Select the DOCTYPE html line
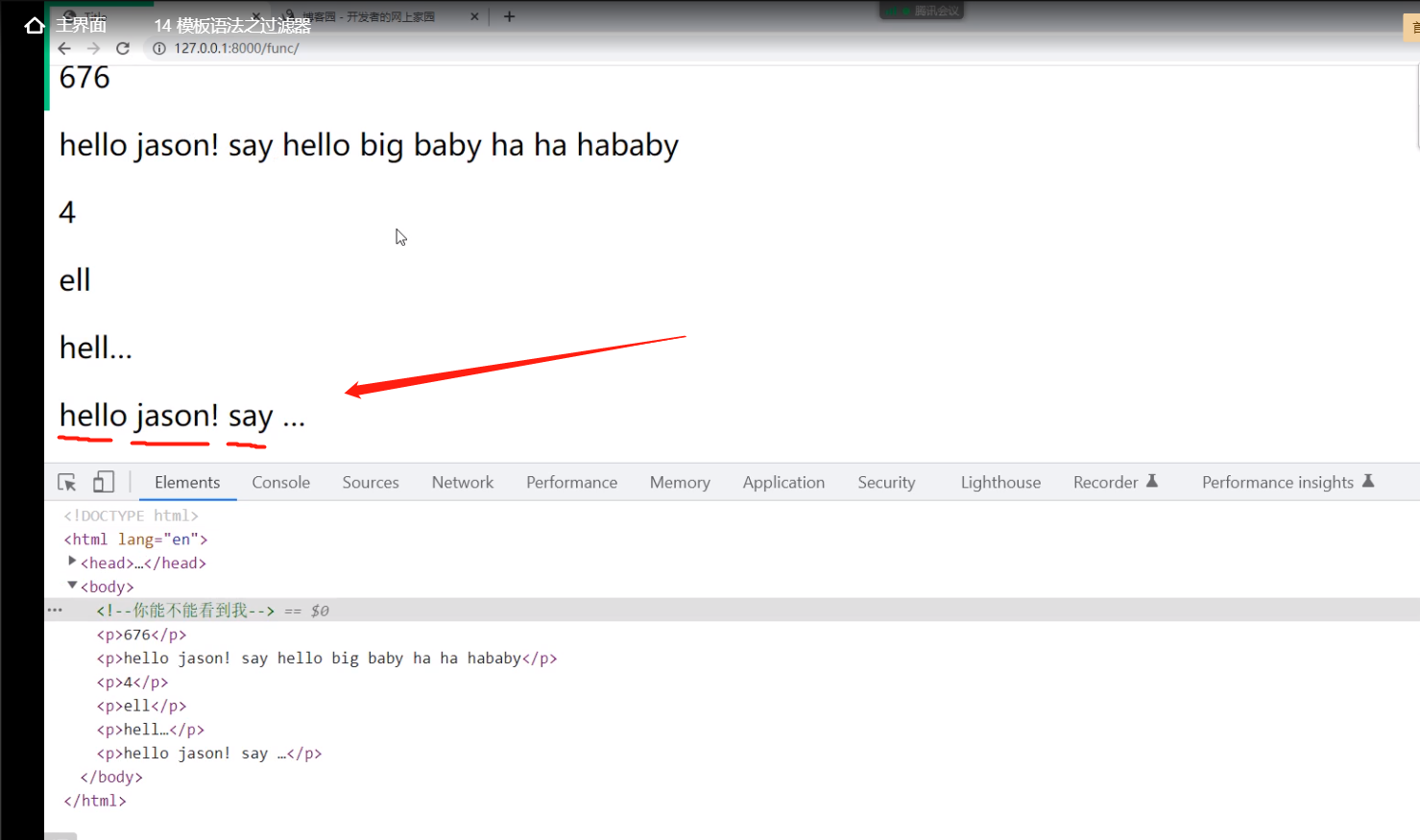1420x840 pixels. click(x=131, y=516)
